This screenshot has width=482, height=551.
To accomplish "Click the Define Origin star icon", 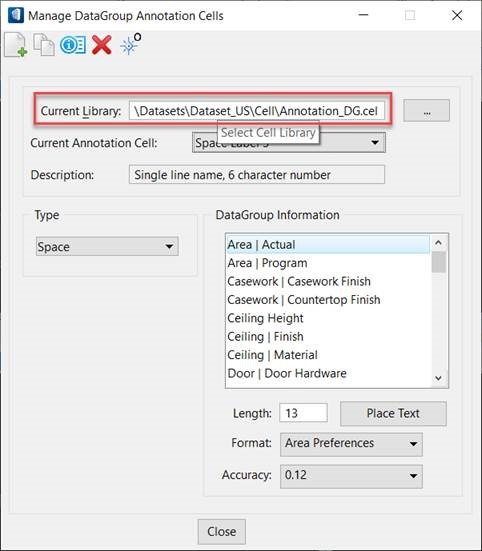I will [130, 44].
